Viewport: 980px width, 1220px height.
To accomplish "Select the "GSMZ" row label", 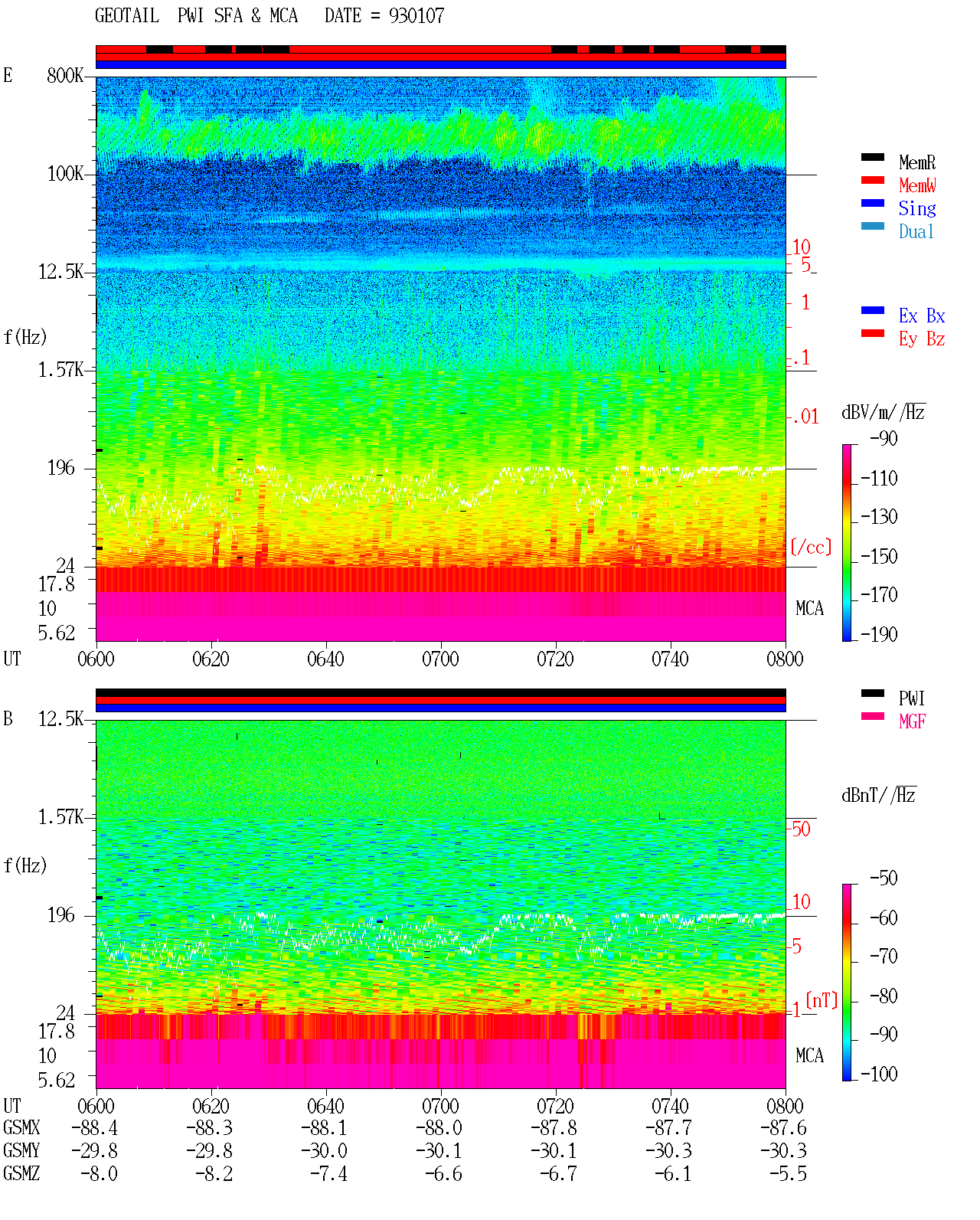I will (x=21, y=1174).
